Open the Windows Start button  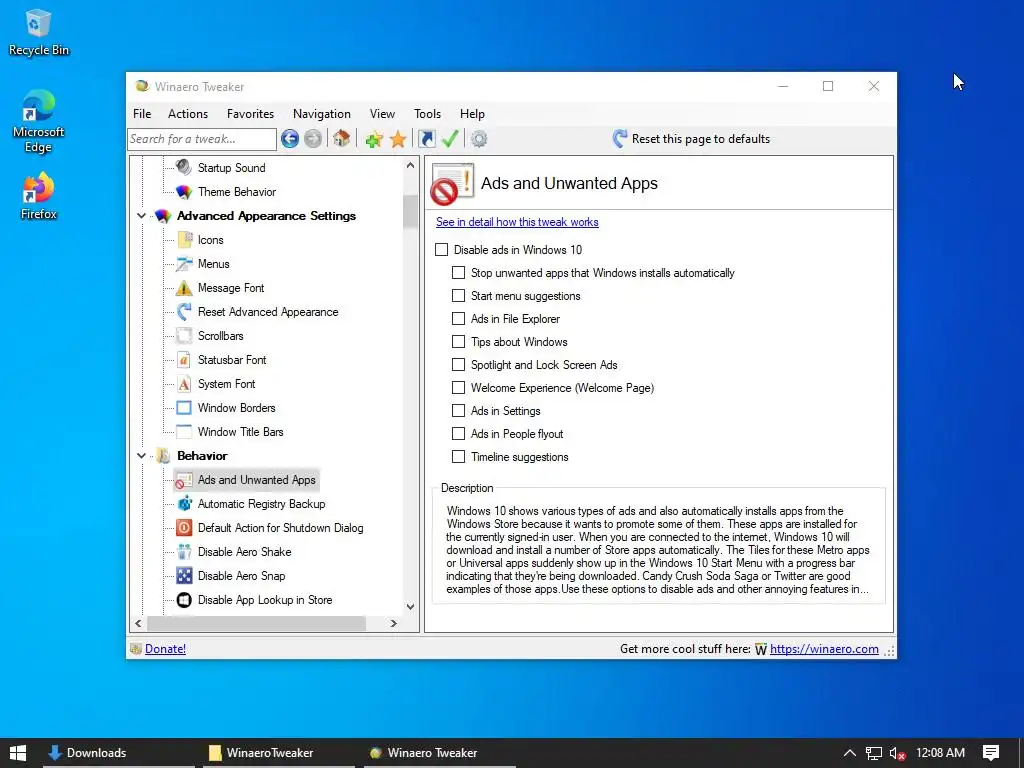[x=18, y=753]
